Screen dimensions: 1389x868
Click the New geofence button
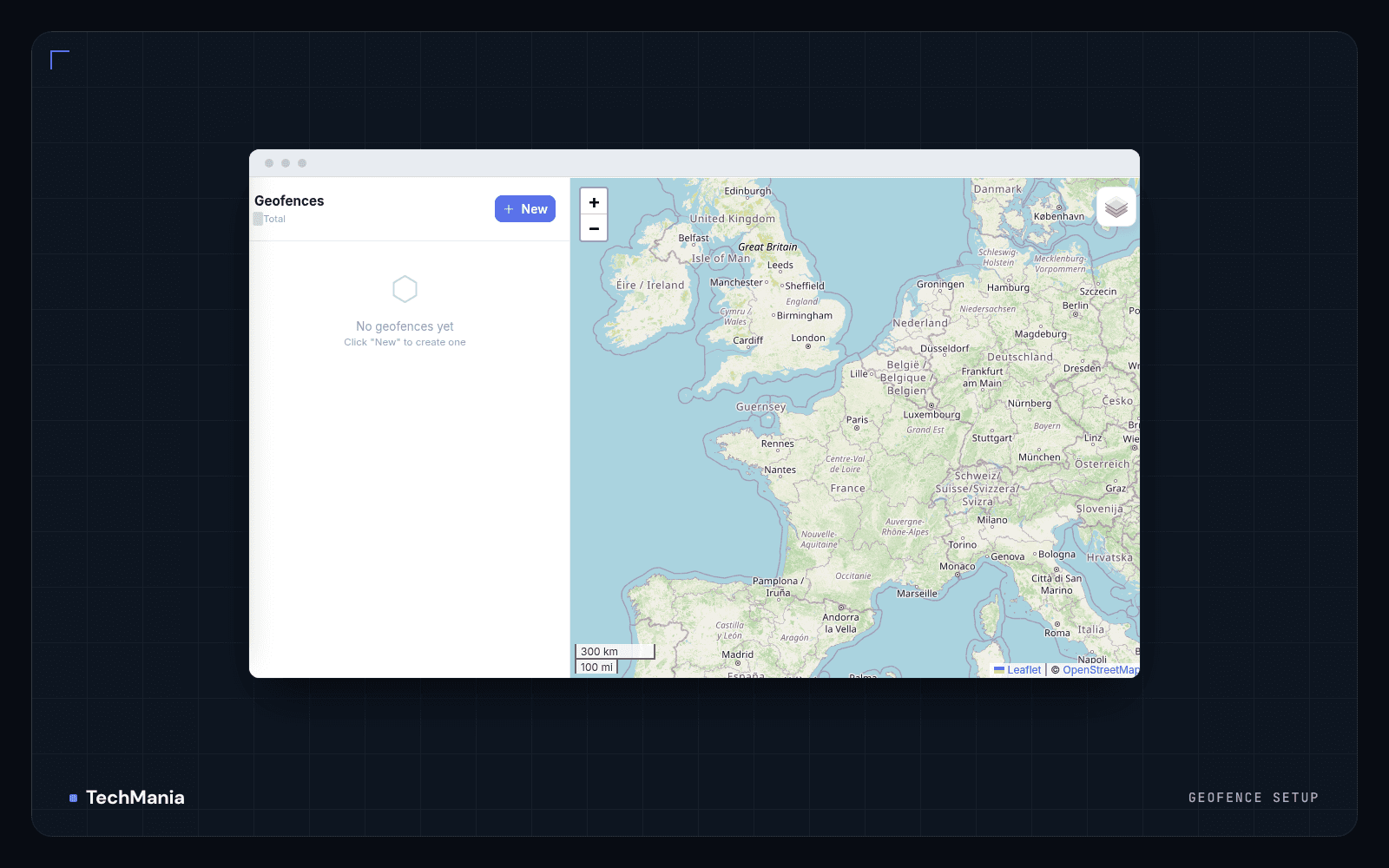tap(525, 208)
